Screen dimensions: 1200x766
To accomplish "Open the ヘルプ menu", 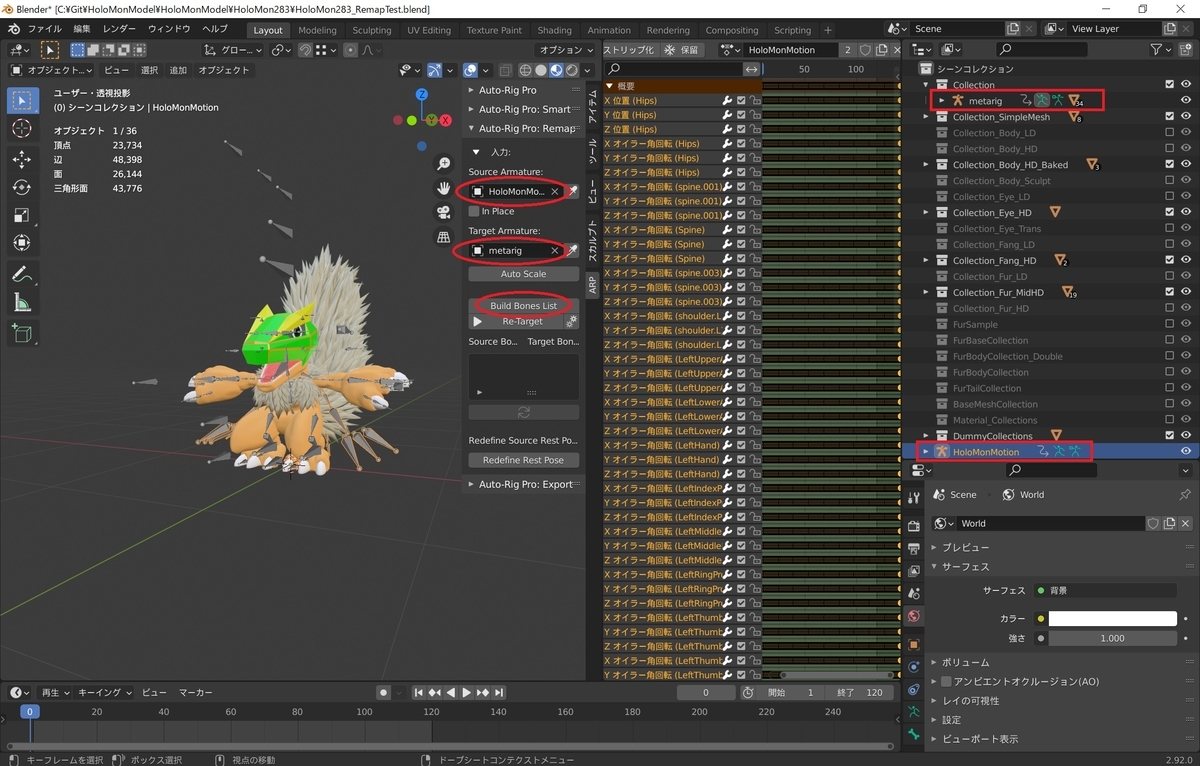I will tap(215, 29).
